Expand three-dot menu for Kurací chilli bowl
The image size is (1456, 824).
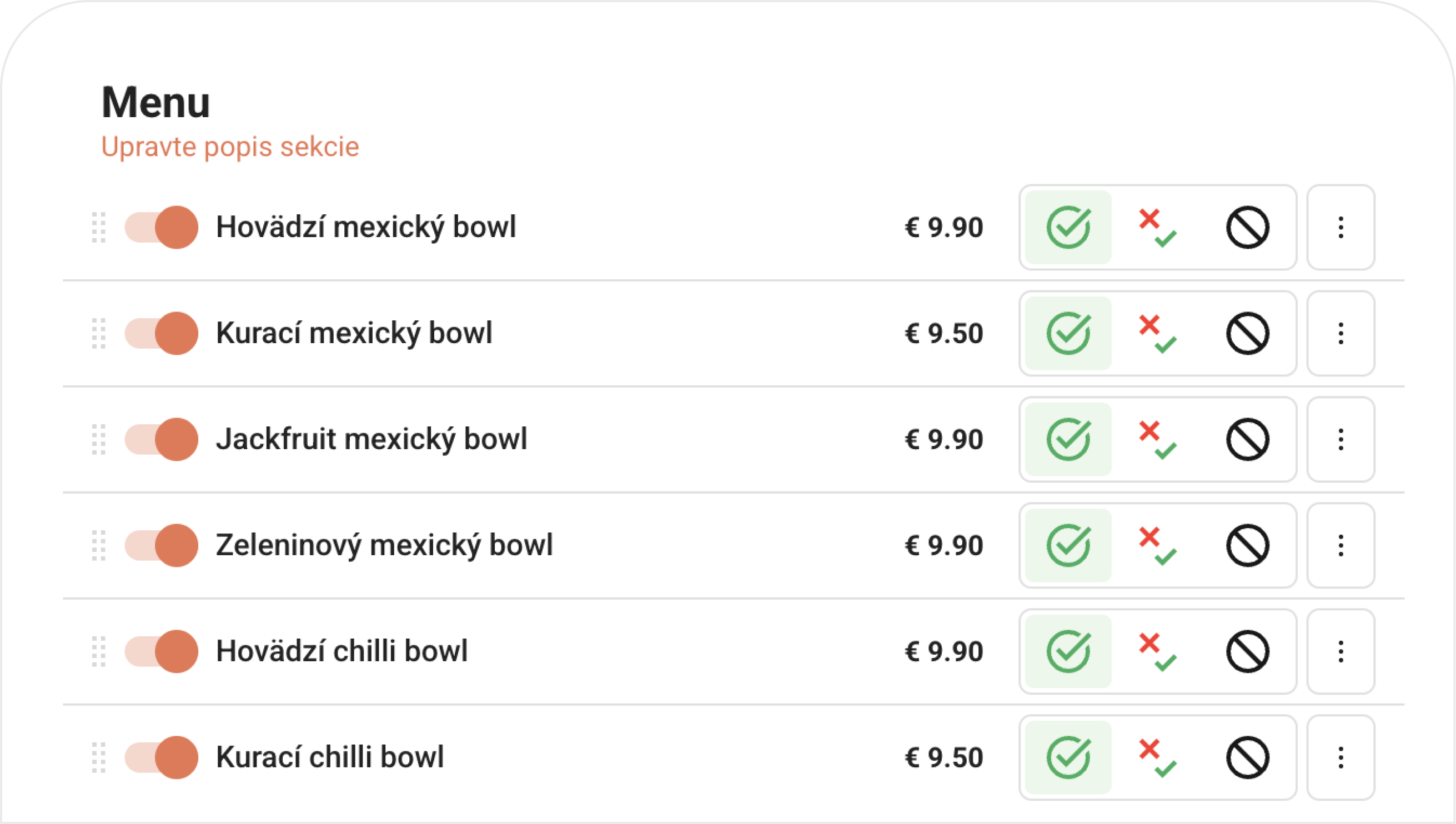(1340, 757)
